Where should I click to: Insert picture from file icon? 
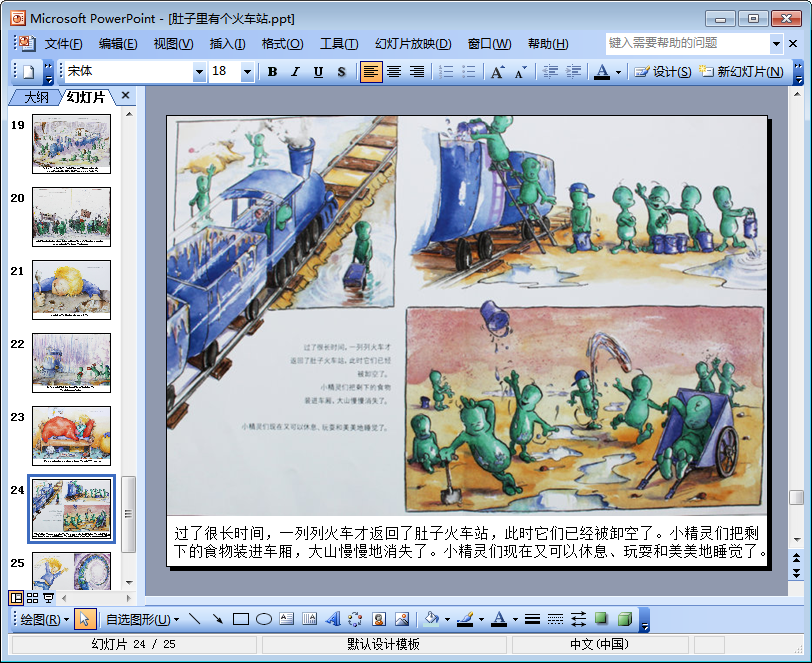click(x=402, y=619)
